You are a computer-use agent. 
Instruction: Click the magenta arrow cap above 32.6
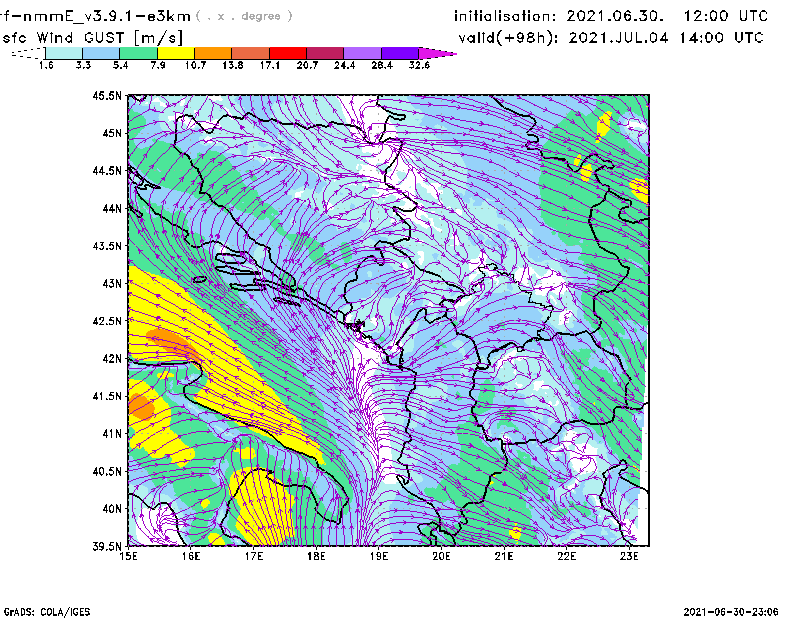436,53
